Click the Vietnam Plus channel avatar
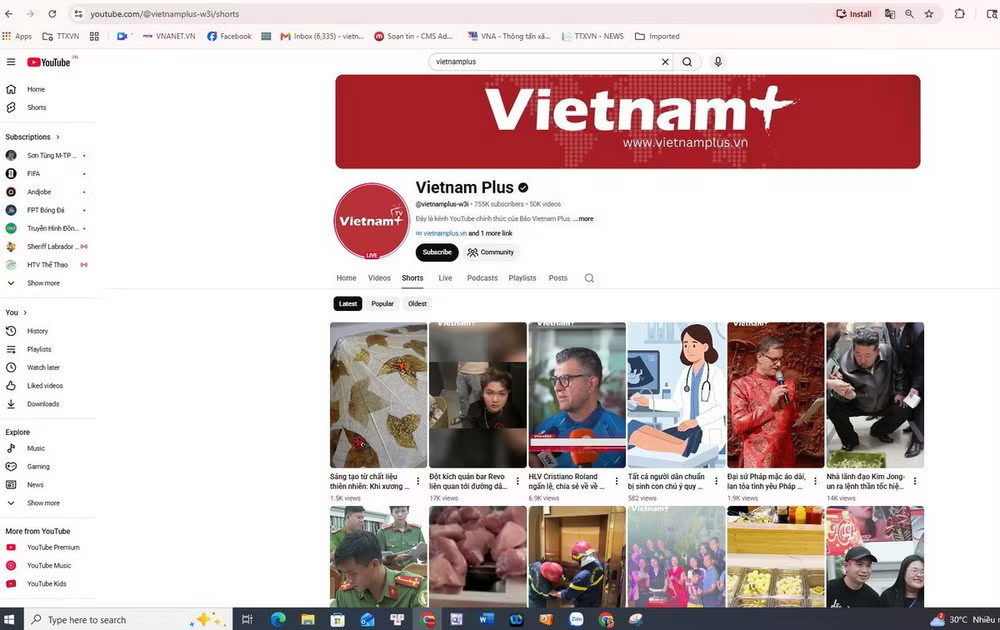This screenshot has height=630, width=1000. pos(371,221)
